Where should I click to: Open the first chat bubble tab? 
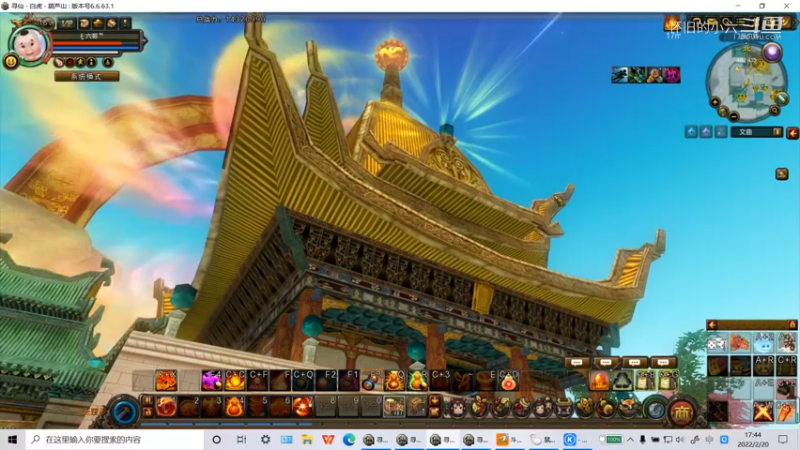(577, 362)
